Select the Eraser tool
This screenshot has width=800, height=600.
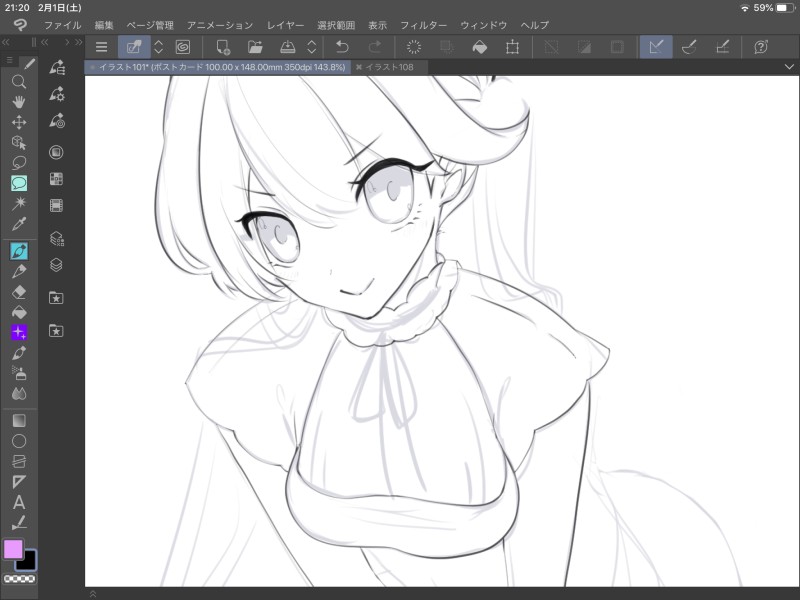pyautogui.click(x=19, y=292)
